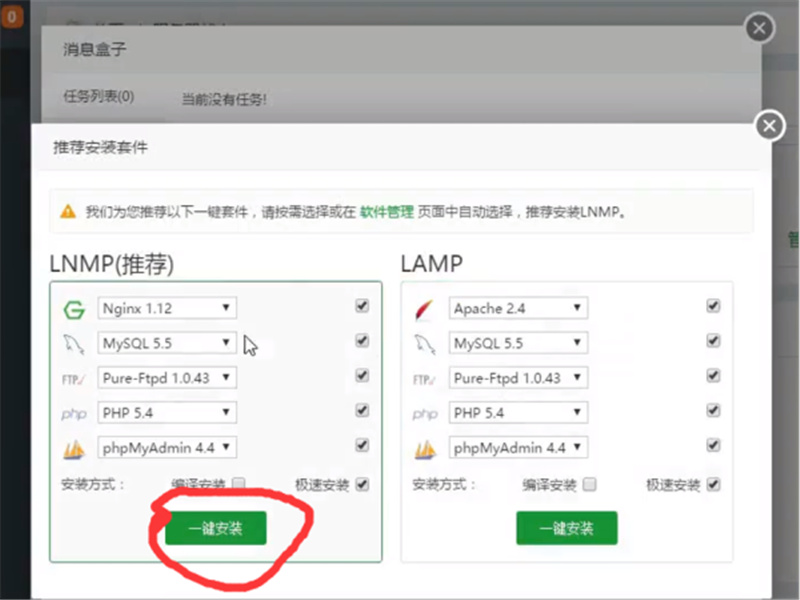
Task: Switch to the 任务列表(0) tab
Action: [x=98, y=96]
